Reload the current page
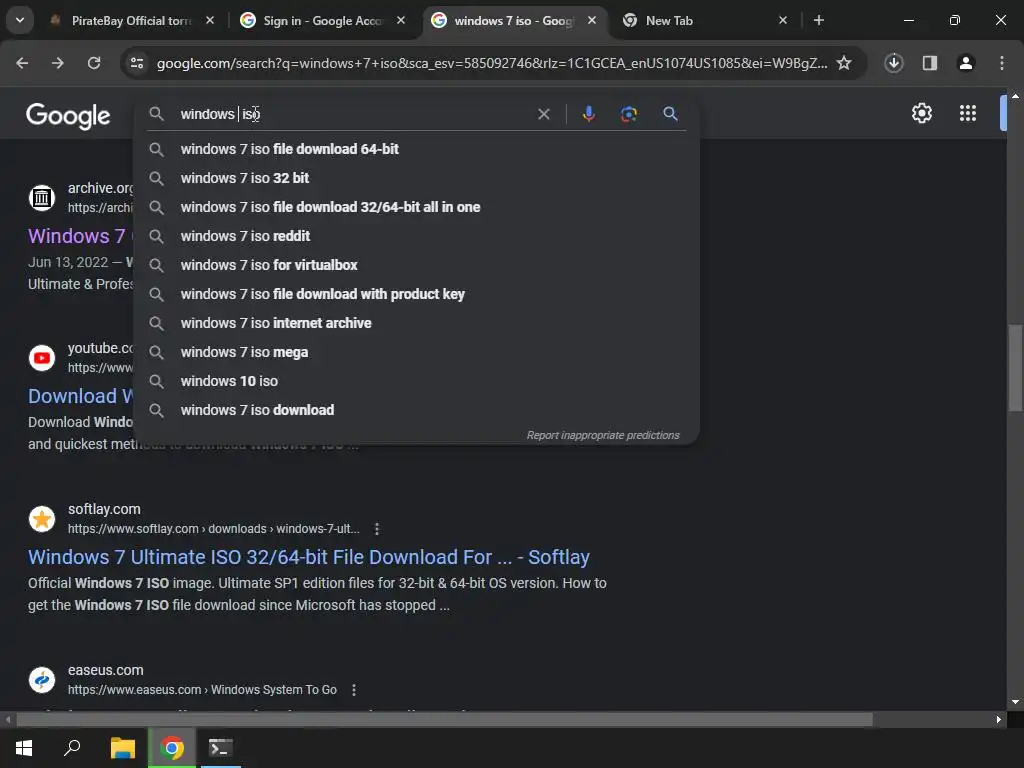 94,63
